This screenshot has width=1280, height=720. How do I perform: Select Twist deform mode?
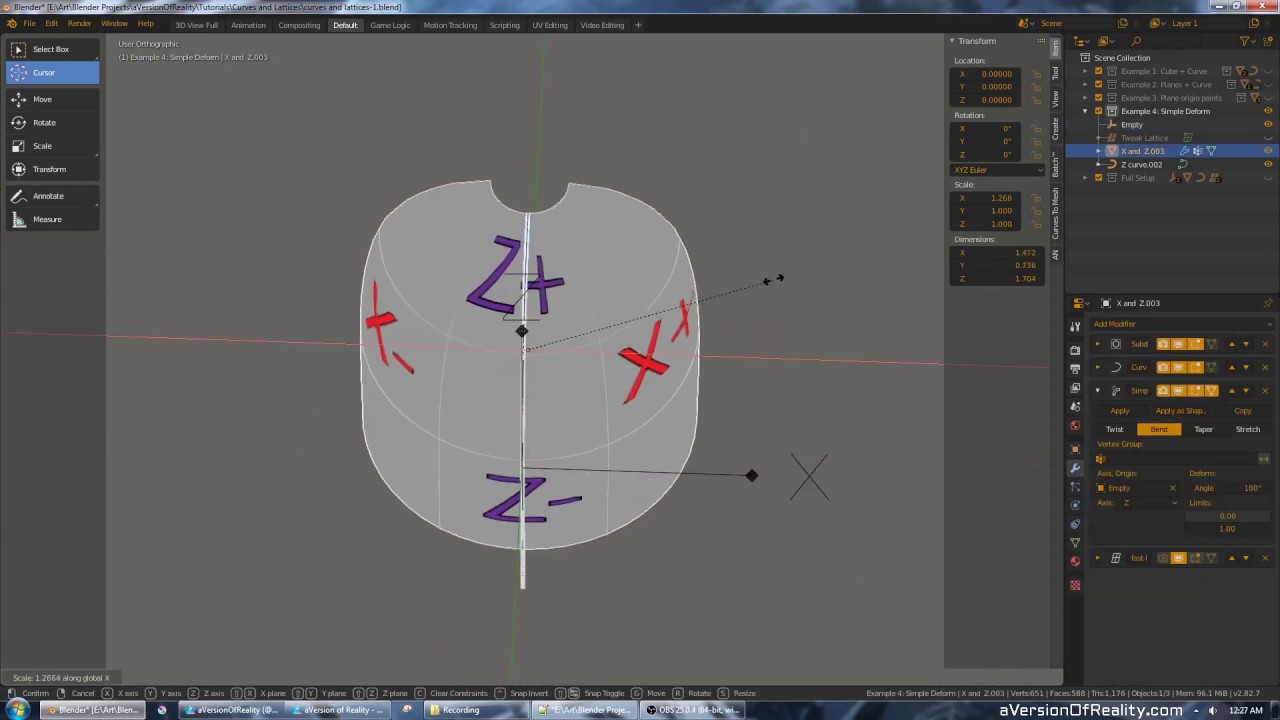(1115, 429)
